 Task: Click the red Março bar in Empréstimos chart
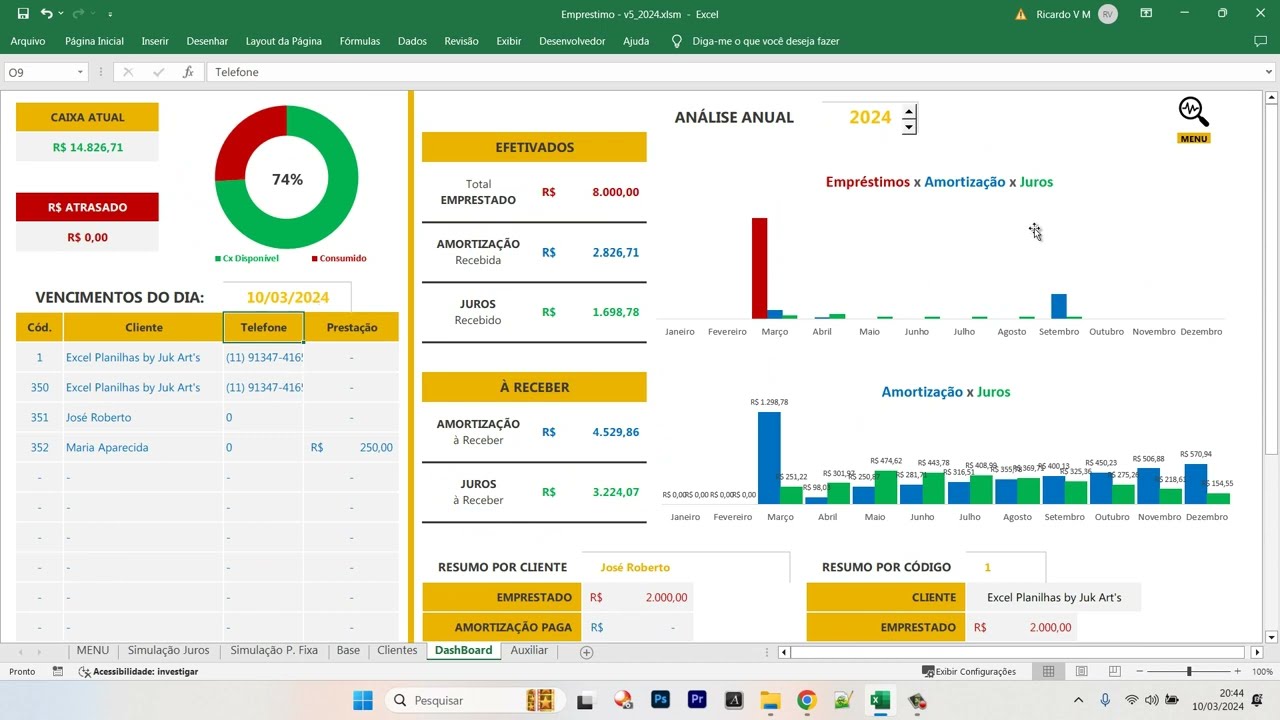click(x=759, y=268)
